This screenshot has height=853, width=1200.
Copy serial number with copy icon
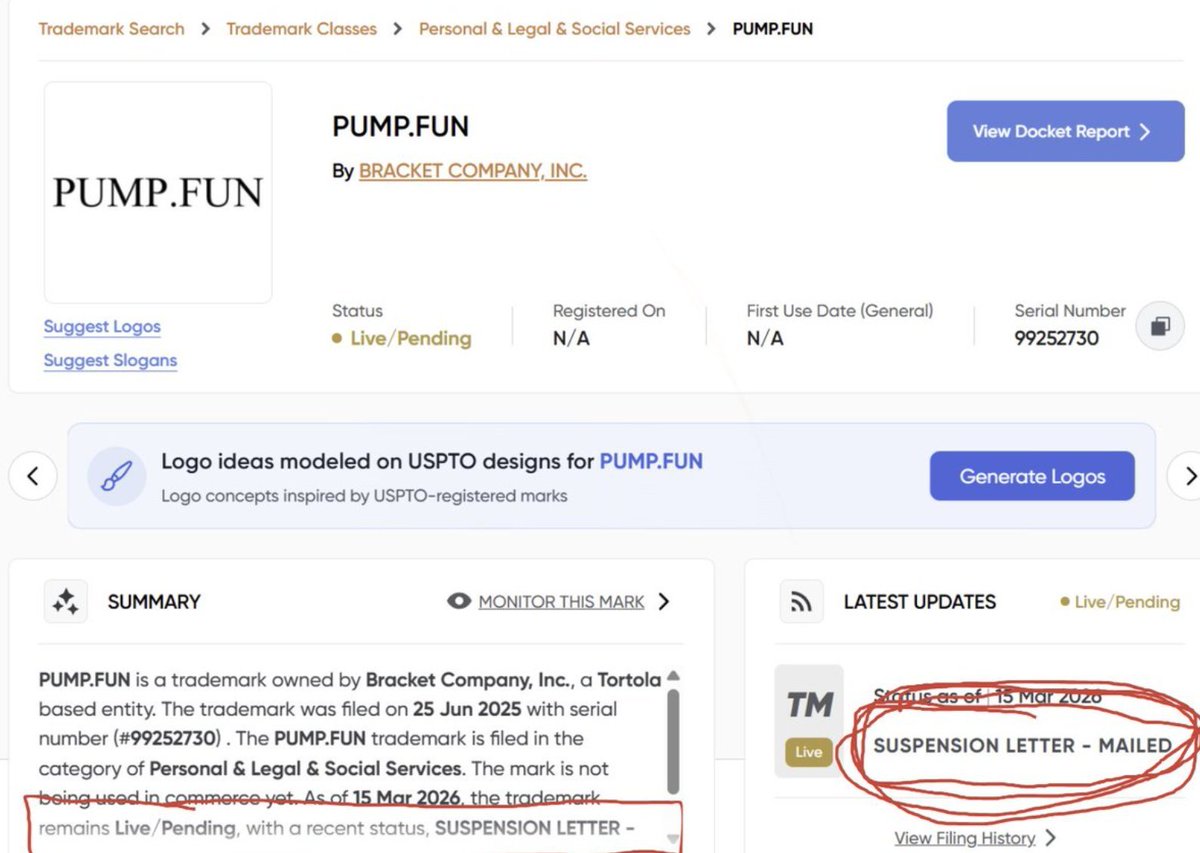(1160, 327)
